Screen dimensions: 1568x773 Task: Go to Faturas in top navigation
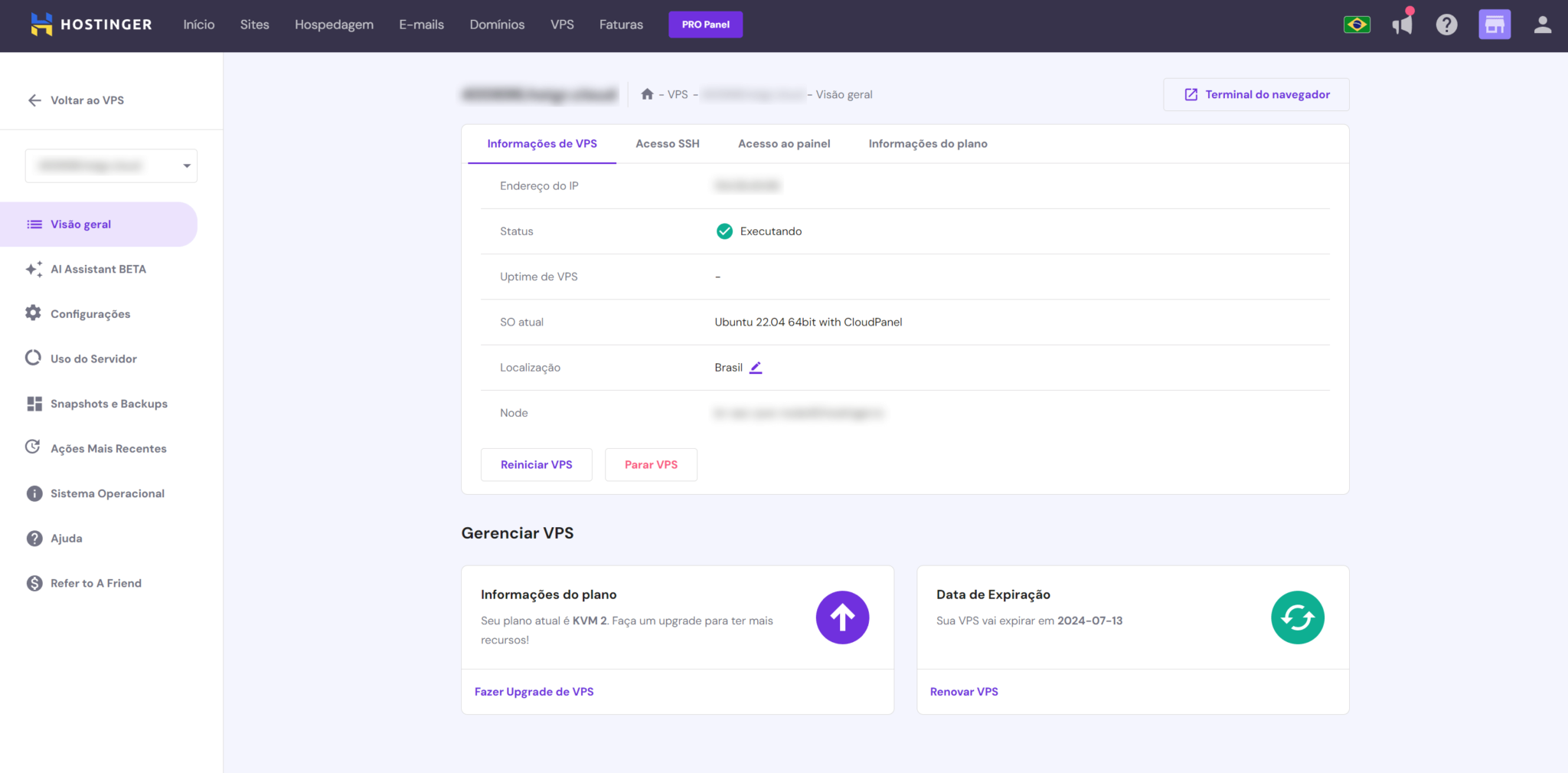pyautogui.click(x=621, y=25)
